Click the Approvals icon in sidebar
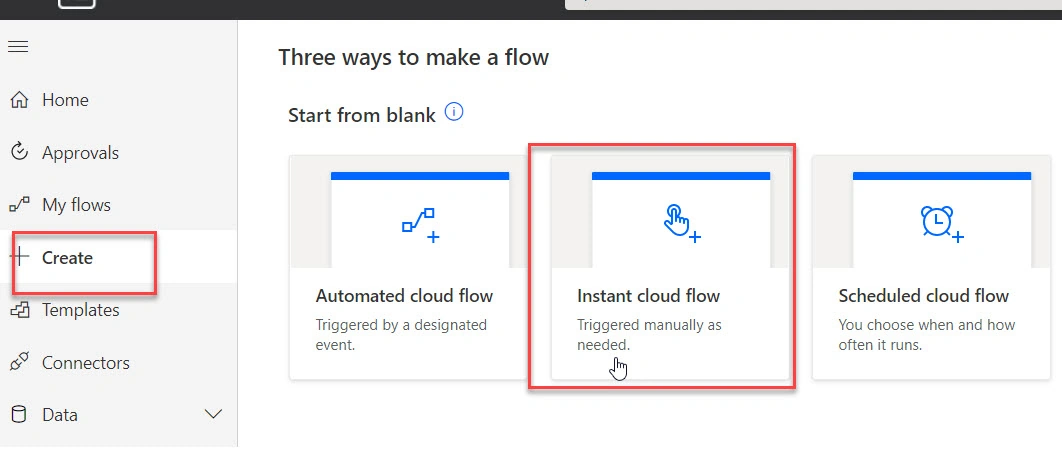Screen dimensions: 1062x450 pyautogui.click(x=20, y=152)
